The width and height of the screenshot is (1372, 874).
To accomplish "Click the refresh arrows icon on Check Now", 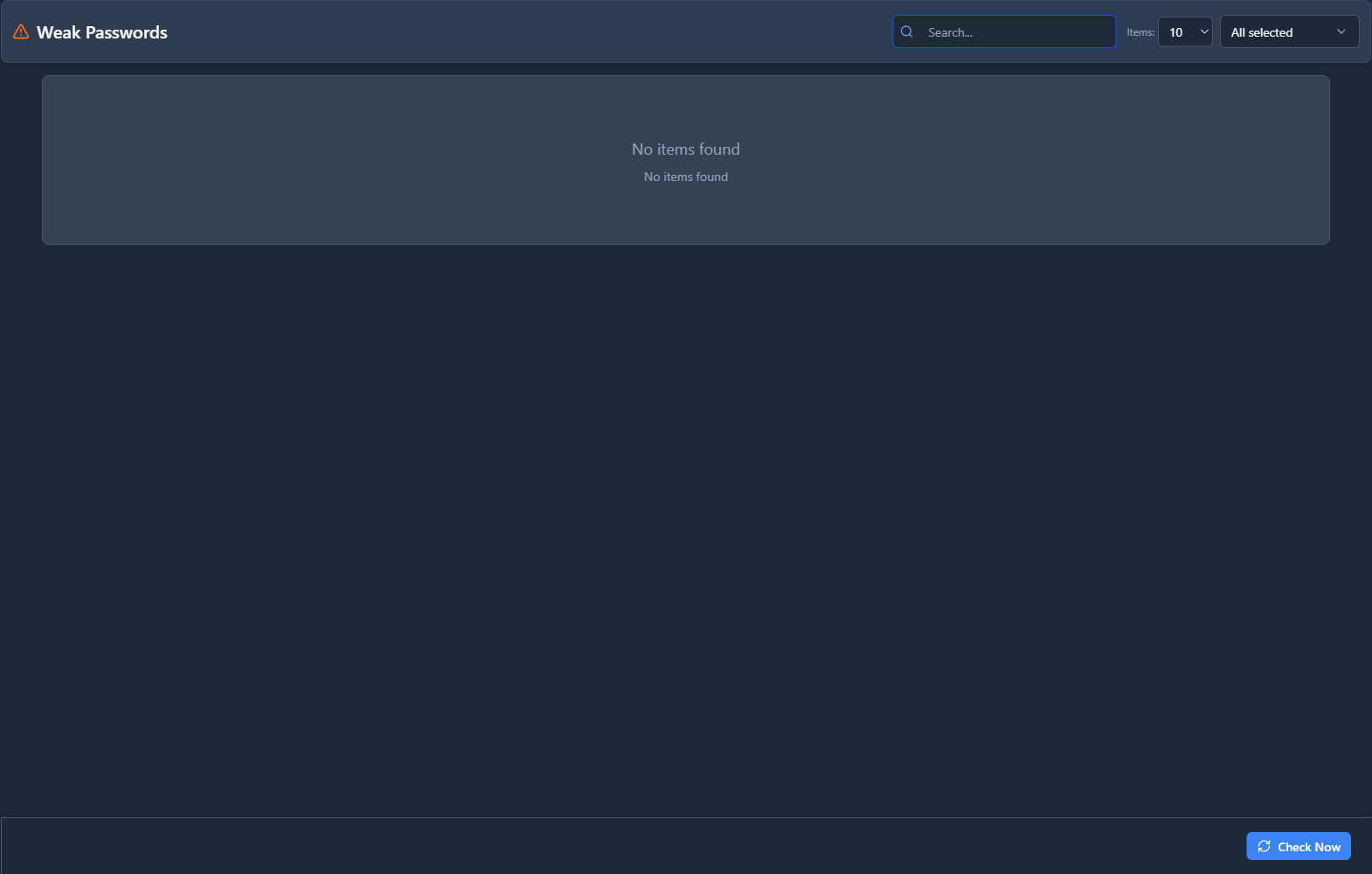I will (1264, 846).
